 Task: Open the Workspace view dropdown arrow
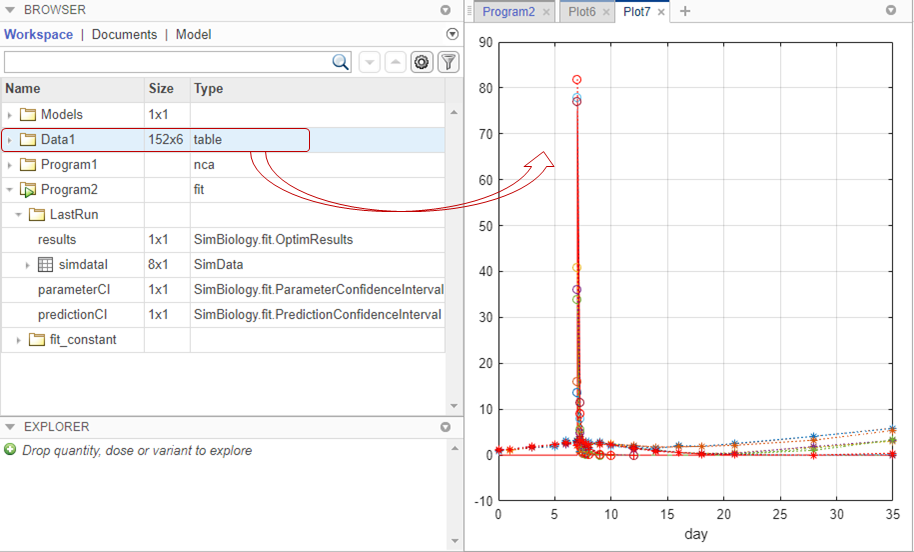click(x=452, y=34)
